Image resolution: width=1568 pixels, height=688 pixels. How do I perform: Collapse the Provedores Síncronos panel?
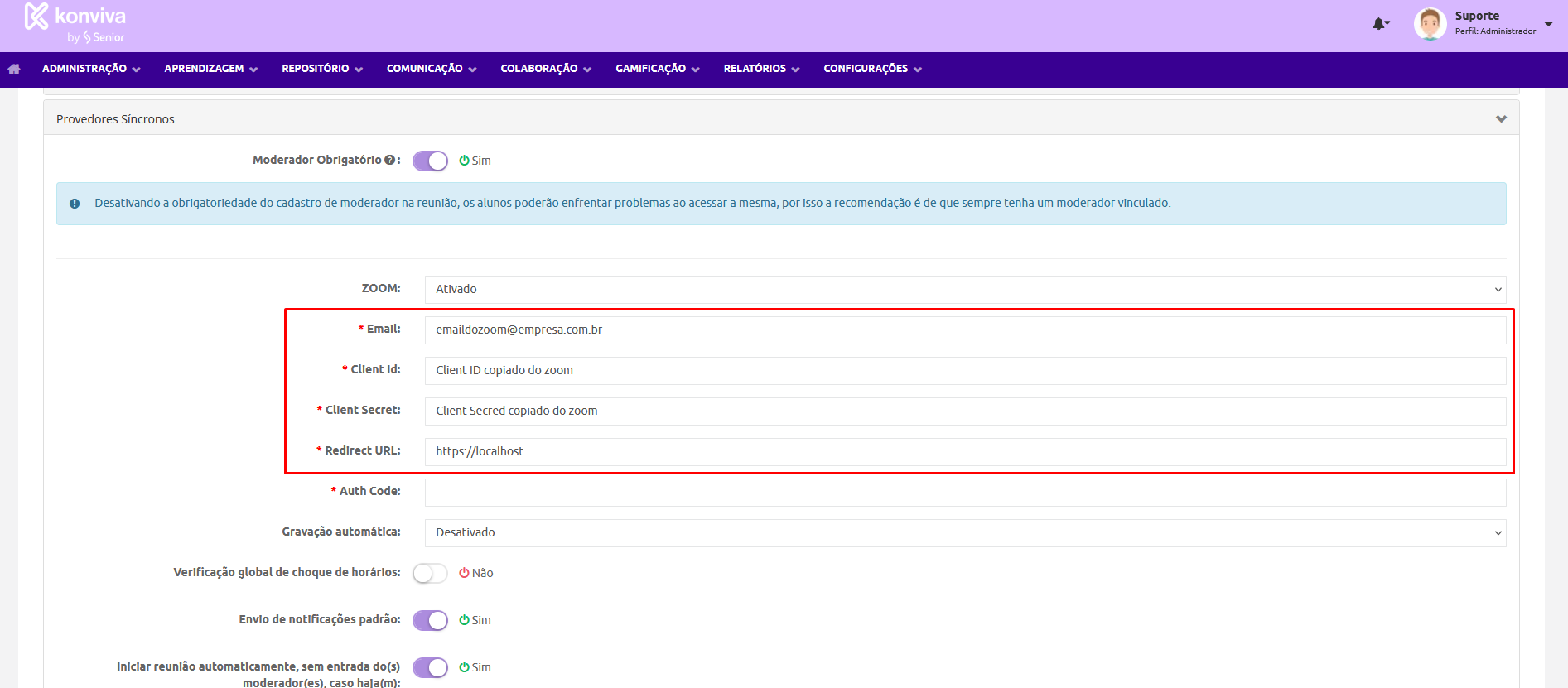pos(1501,119)
